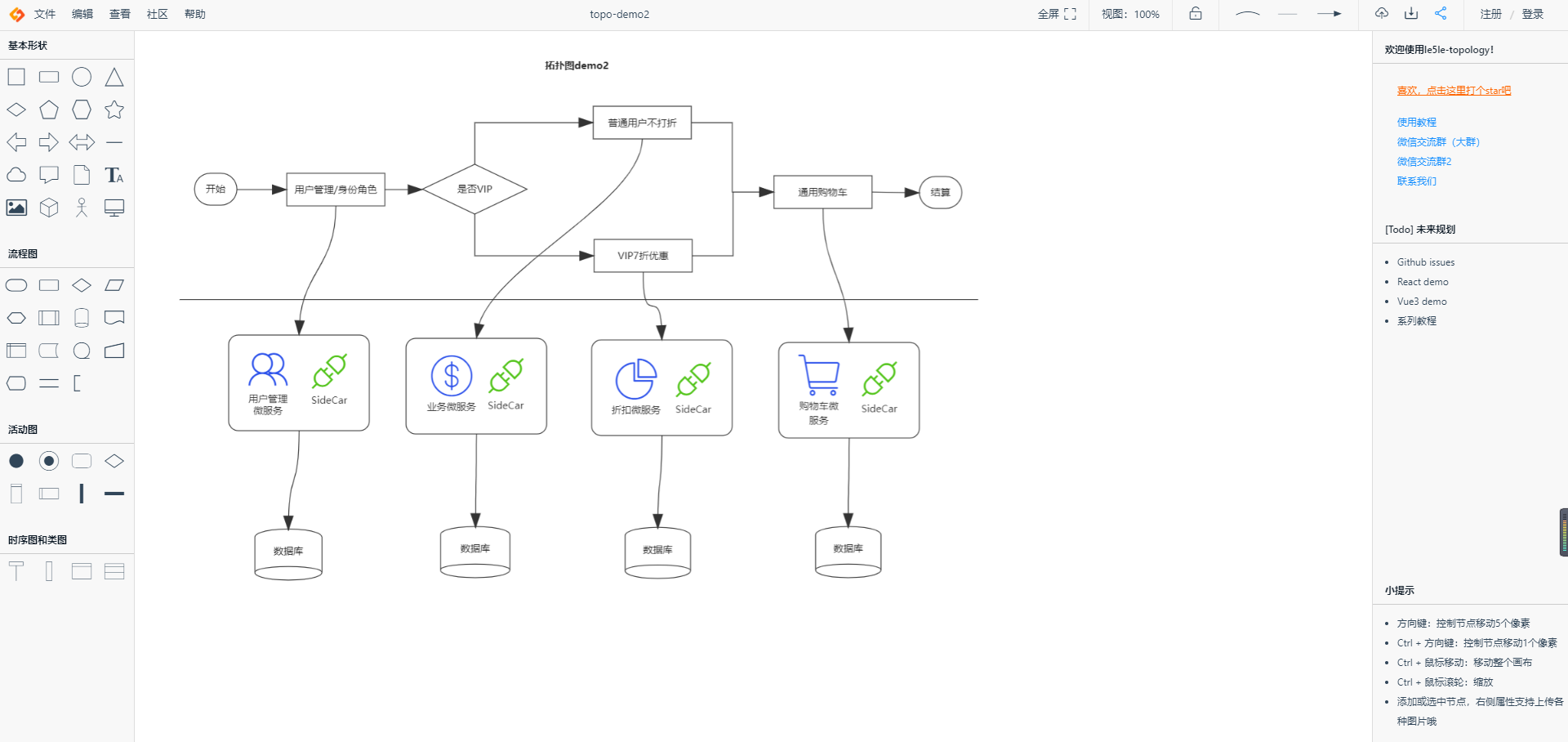Select the left arrow shape
Viewport: 1568px width, 742px height.
(x=16, y=142)
